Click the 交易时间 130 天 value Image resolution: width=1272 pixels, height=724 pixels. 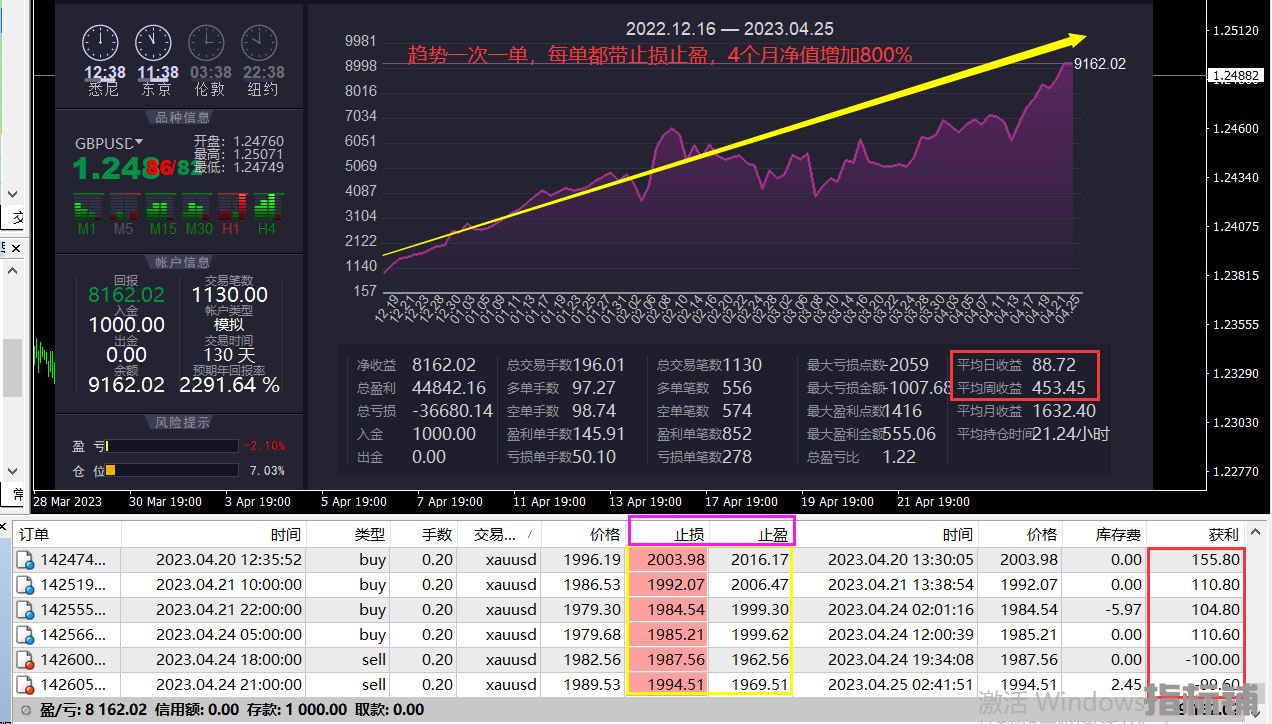(x=229, y=355)
